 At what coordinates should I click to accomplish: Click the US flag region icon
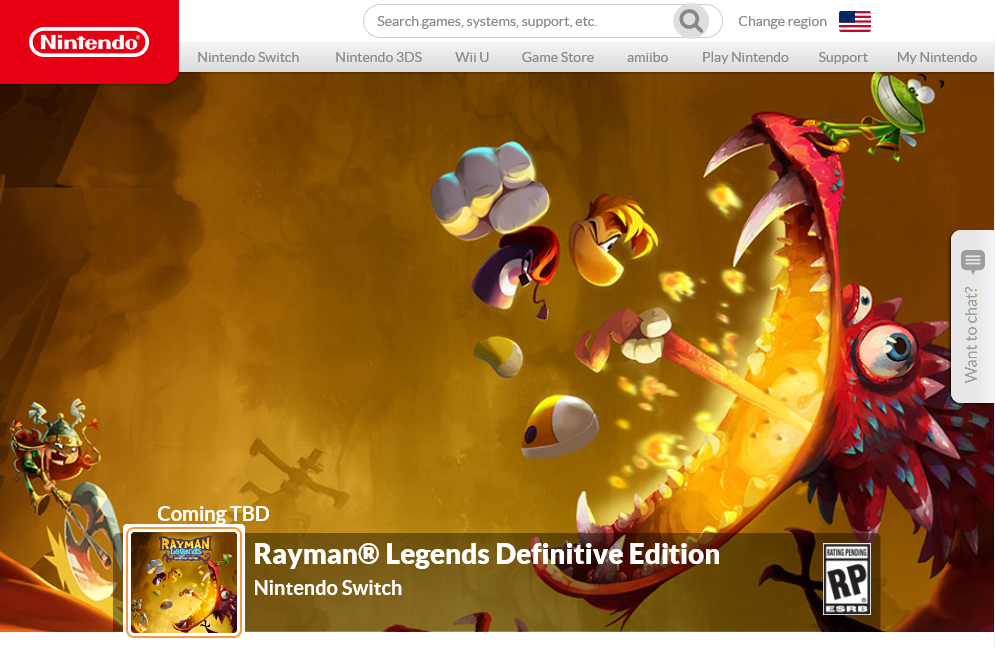[855, 22]
